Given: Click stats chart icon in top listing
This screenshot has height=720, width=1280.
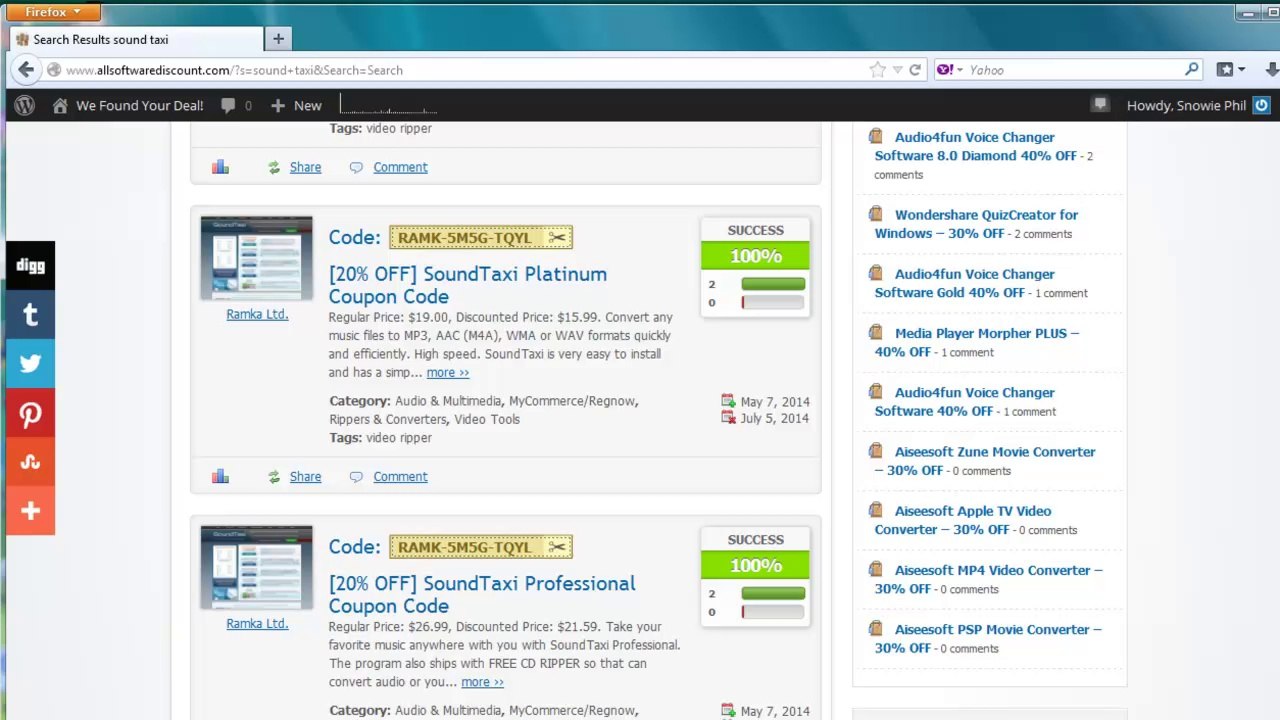Looking at the screenshot, I should (220, 167).
